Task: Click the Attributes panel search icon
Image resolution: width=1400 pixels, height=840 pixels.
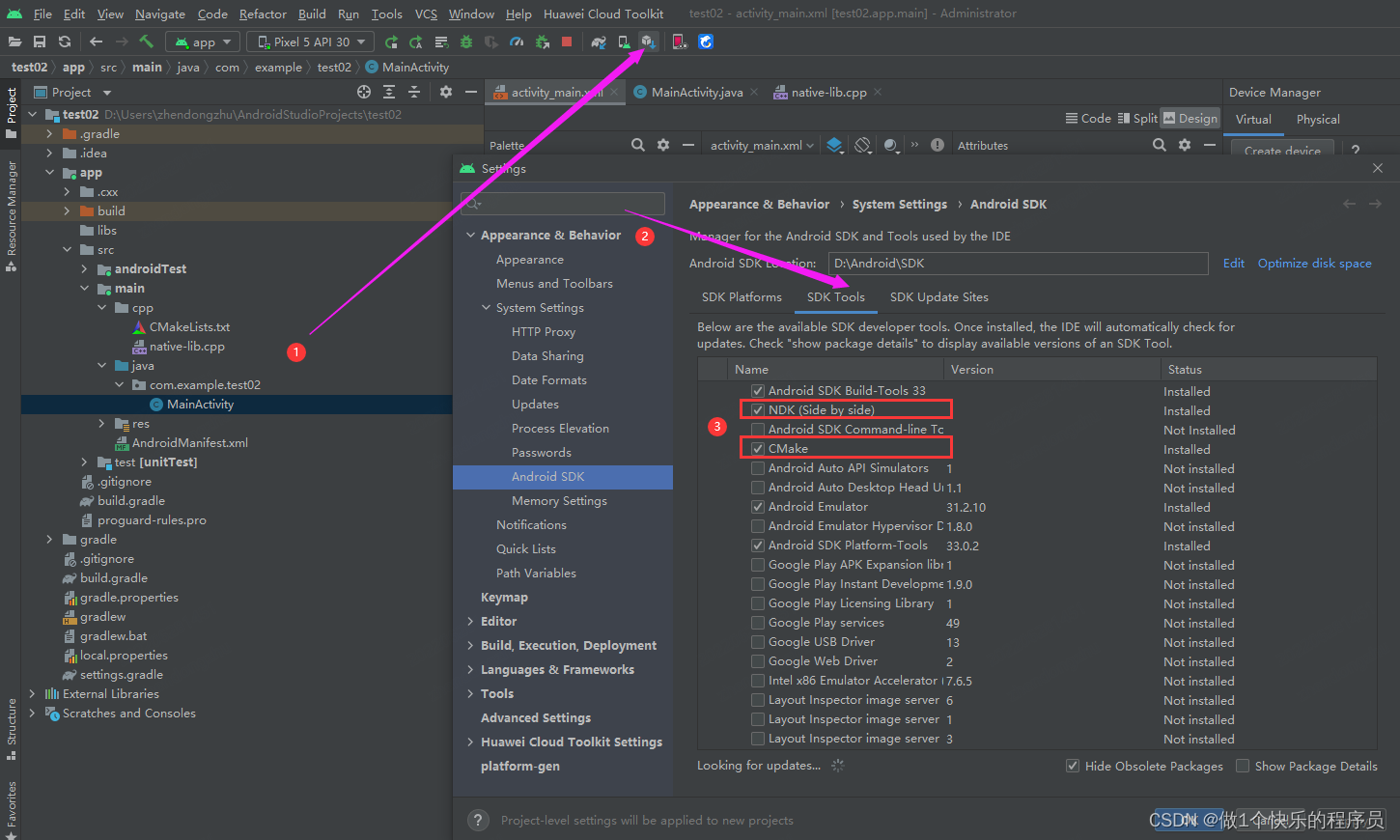Action: 1160,145
